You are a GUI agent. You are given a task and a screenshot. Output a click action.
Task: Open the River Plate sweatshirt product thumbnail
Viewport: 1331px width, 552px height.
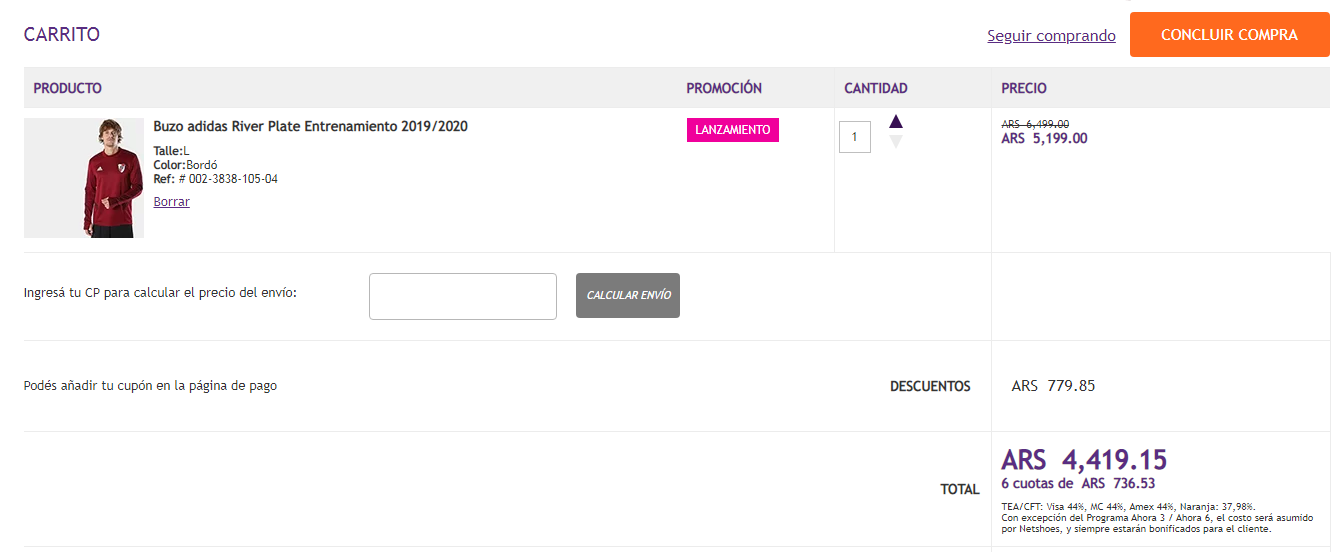[84, 178]
